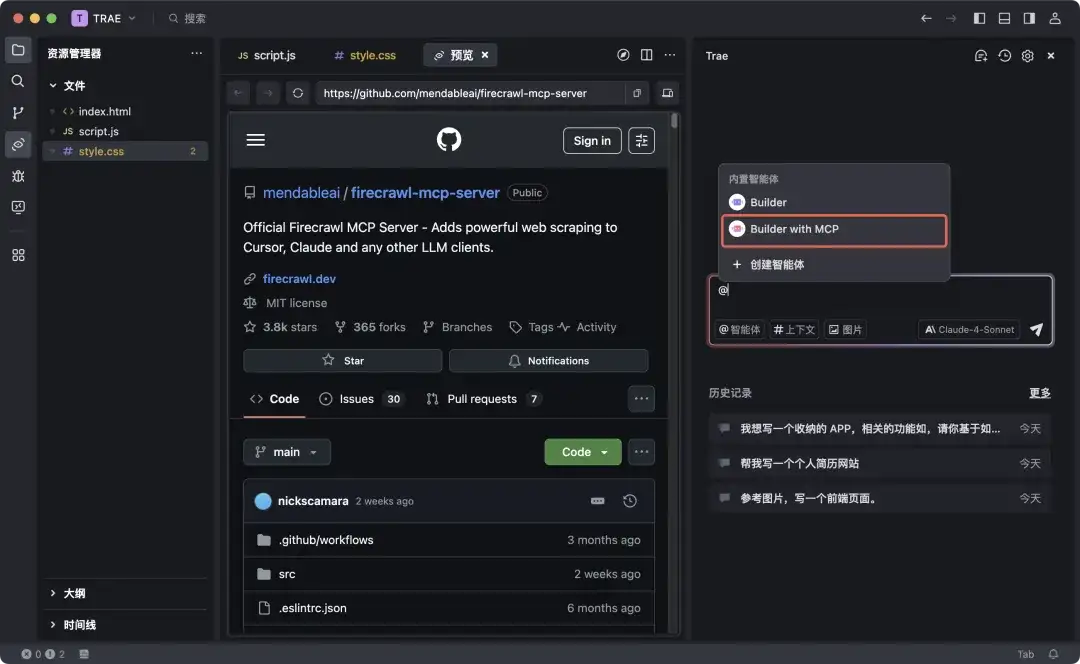Image resolution: width=1080 pixels, height=664 pixels.
Task: Click notification bell in status bar
Action: point(1052,654)
